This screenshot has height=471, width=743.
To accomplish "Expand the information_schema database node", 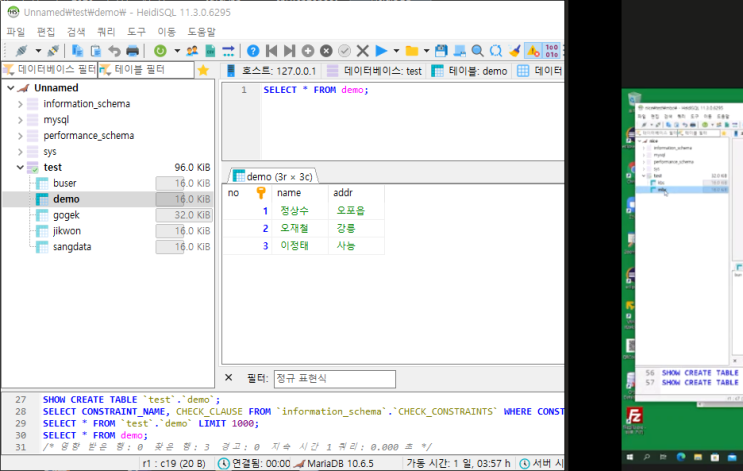I will pyautogui.click(x=20, y=104).
